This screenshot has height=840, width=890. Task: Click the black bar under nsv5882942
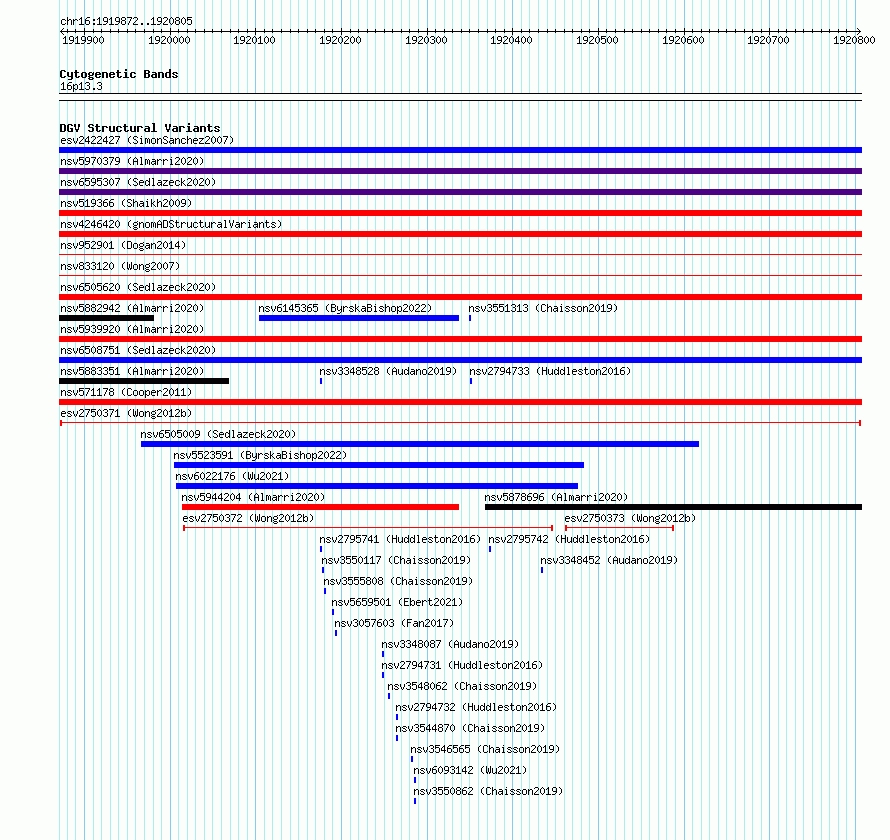coord(106,318)
